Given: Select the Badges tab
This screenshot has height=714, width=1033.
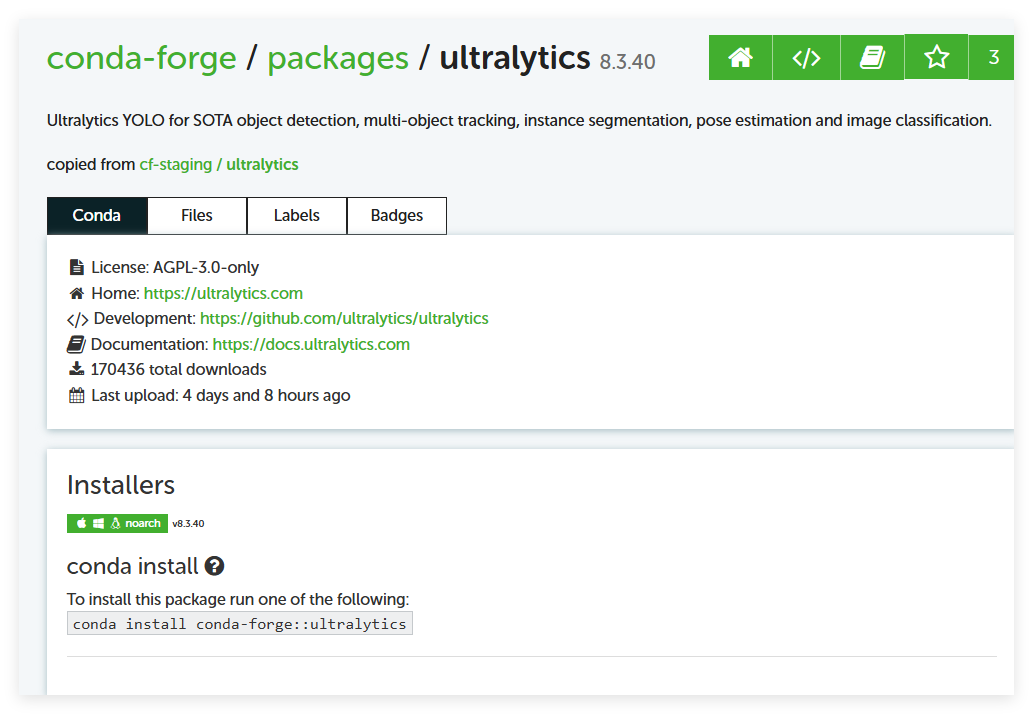Looking at the screenshot, I should (x=397, y=215).
